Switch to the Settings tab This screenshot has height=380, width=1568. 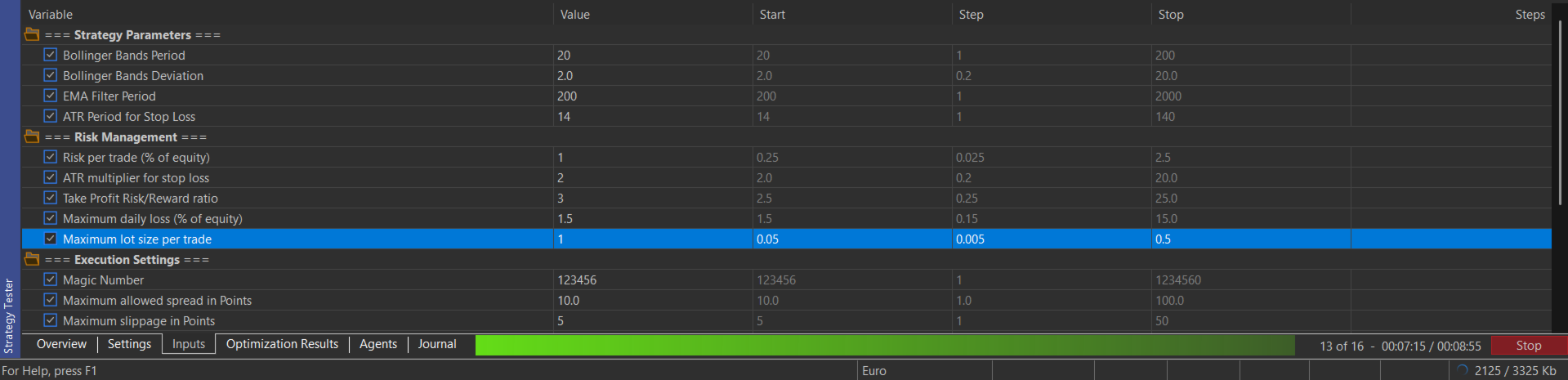pyautogui.click(x=129, y=344)
